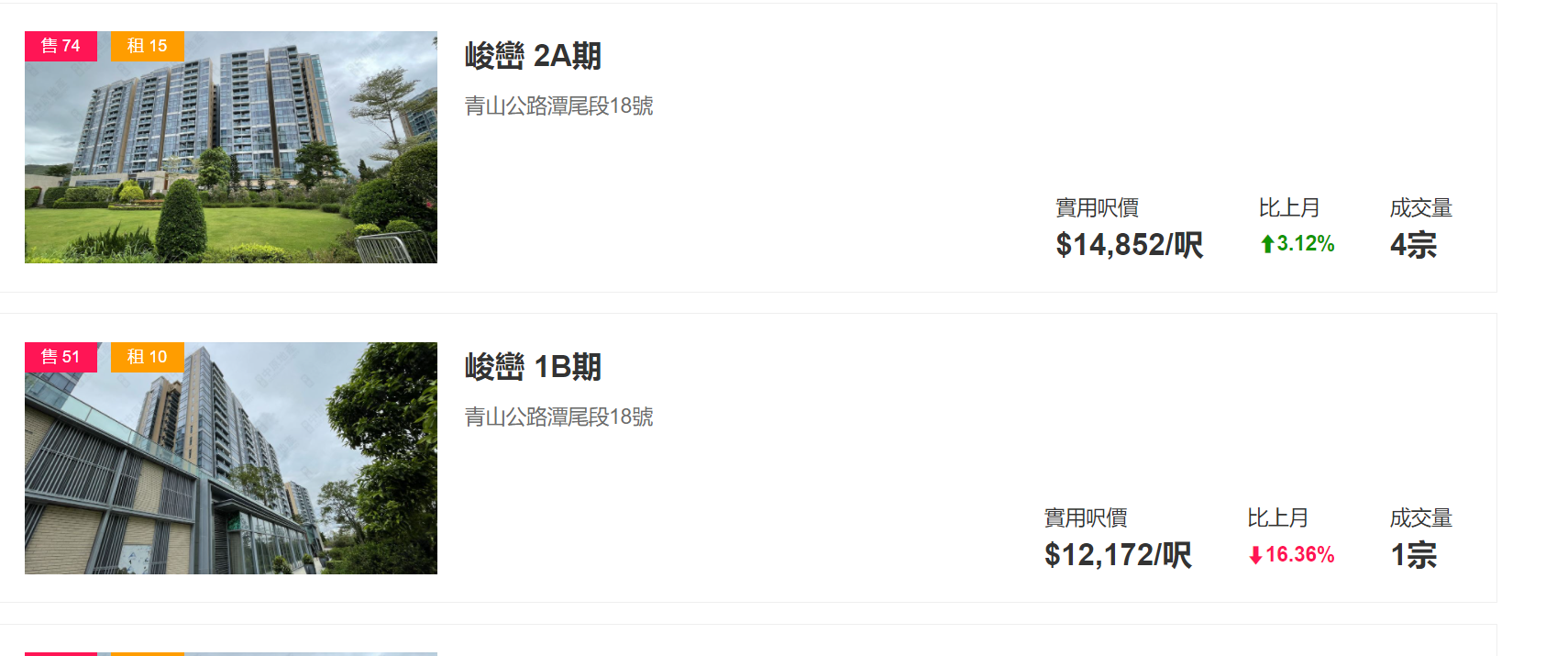Click the pink 售 51 badge

coord(61,357)
